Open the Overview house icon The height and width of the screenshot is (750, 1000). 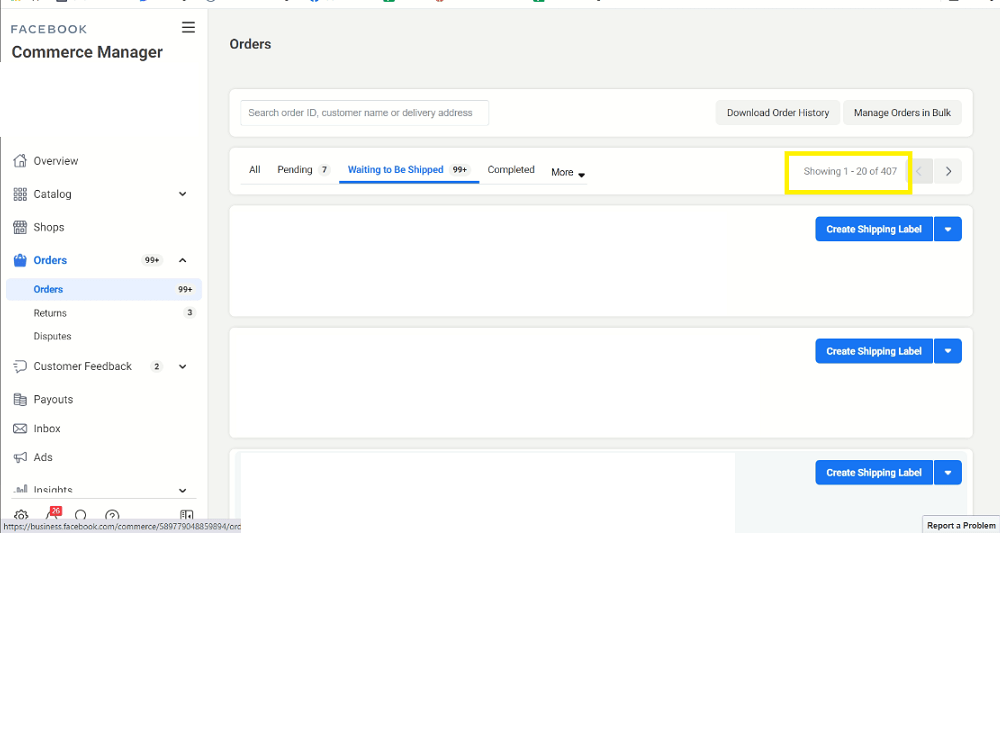pyautogui.click(x=20, y=161)
